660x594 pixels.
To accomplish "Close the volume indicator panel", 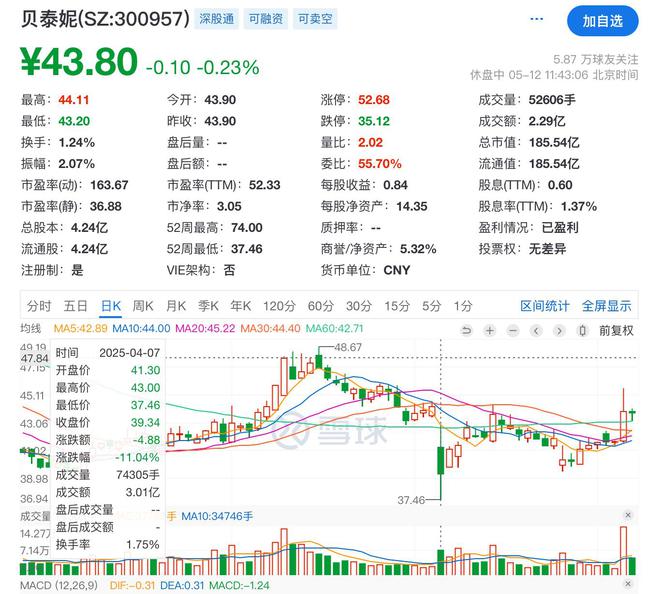I will (x=628, y=515).
